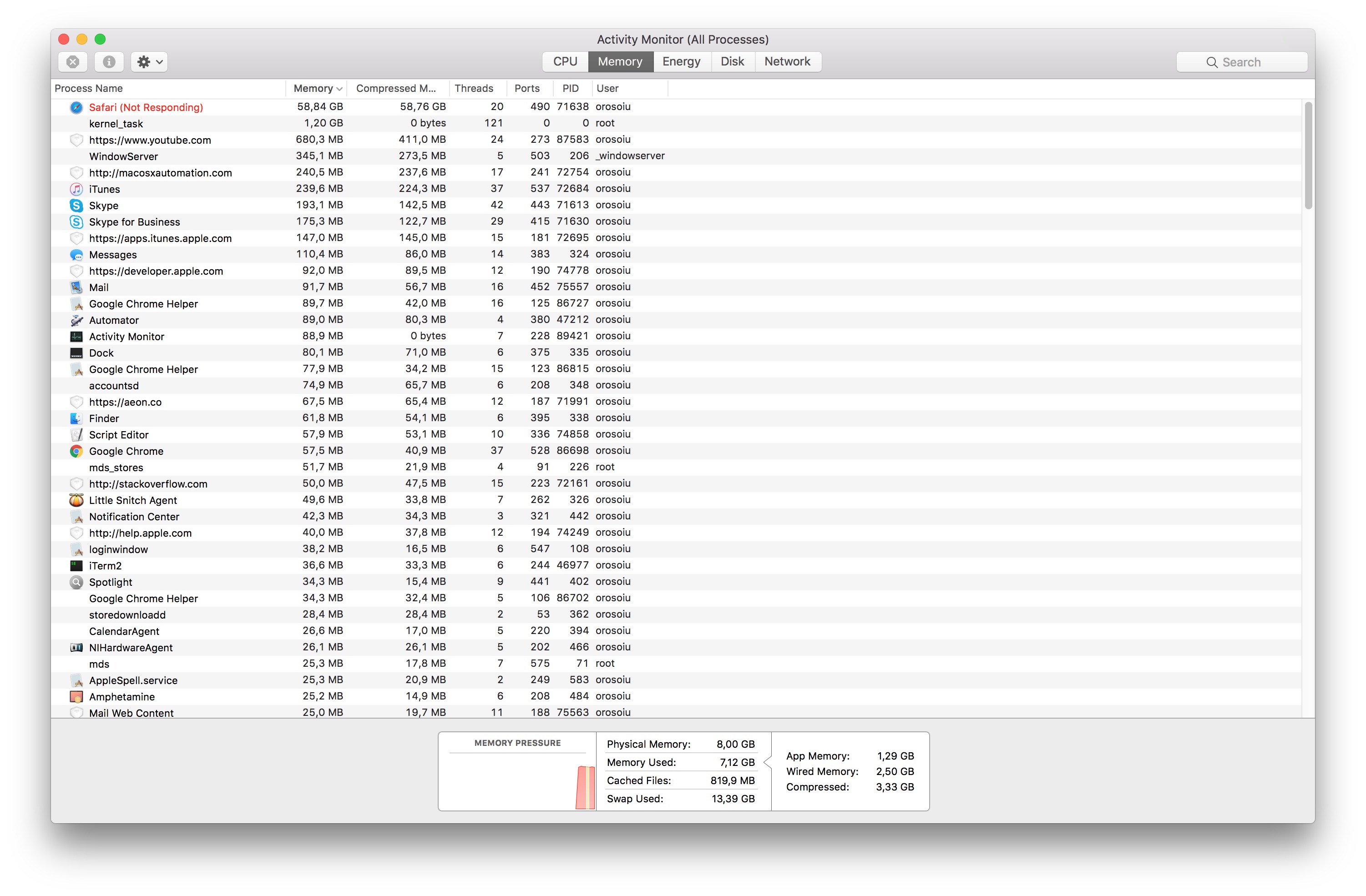Open the Network tab
This screenshot has width=1366, height=896.
pos(788,61)
